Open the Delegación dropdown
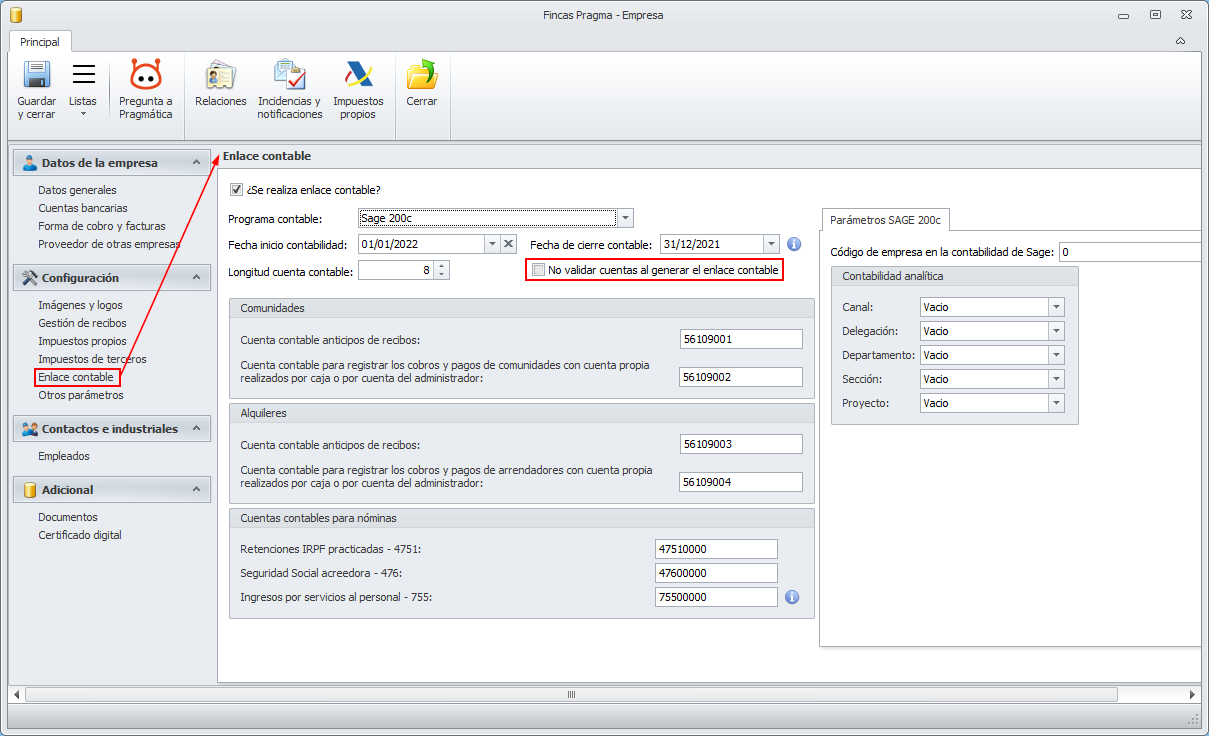This screenshot has height=736, width=1209. click(x=1056, y=331)
